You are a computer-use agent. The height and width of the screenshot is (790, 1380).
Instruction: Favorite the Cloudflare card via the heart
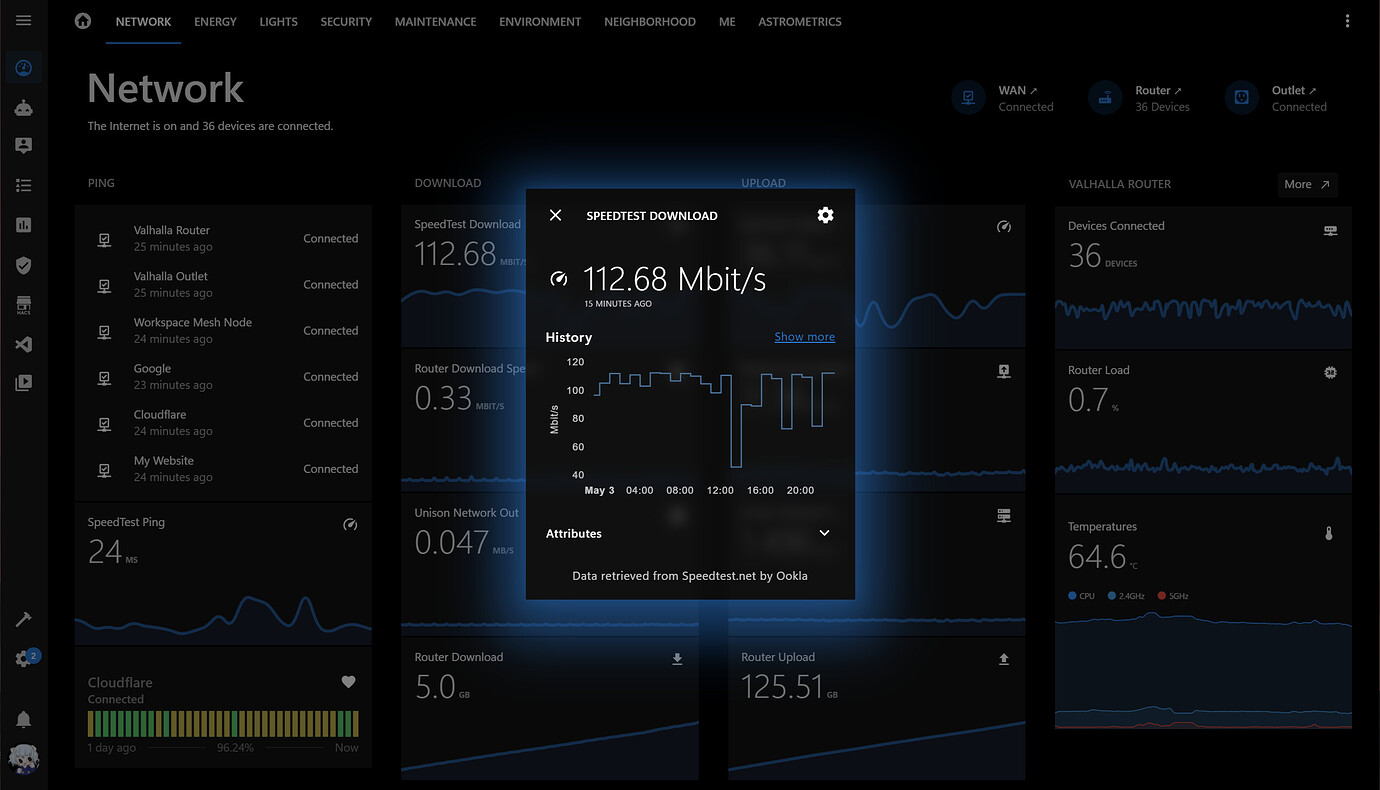[348, 682]
